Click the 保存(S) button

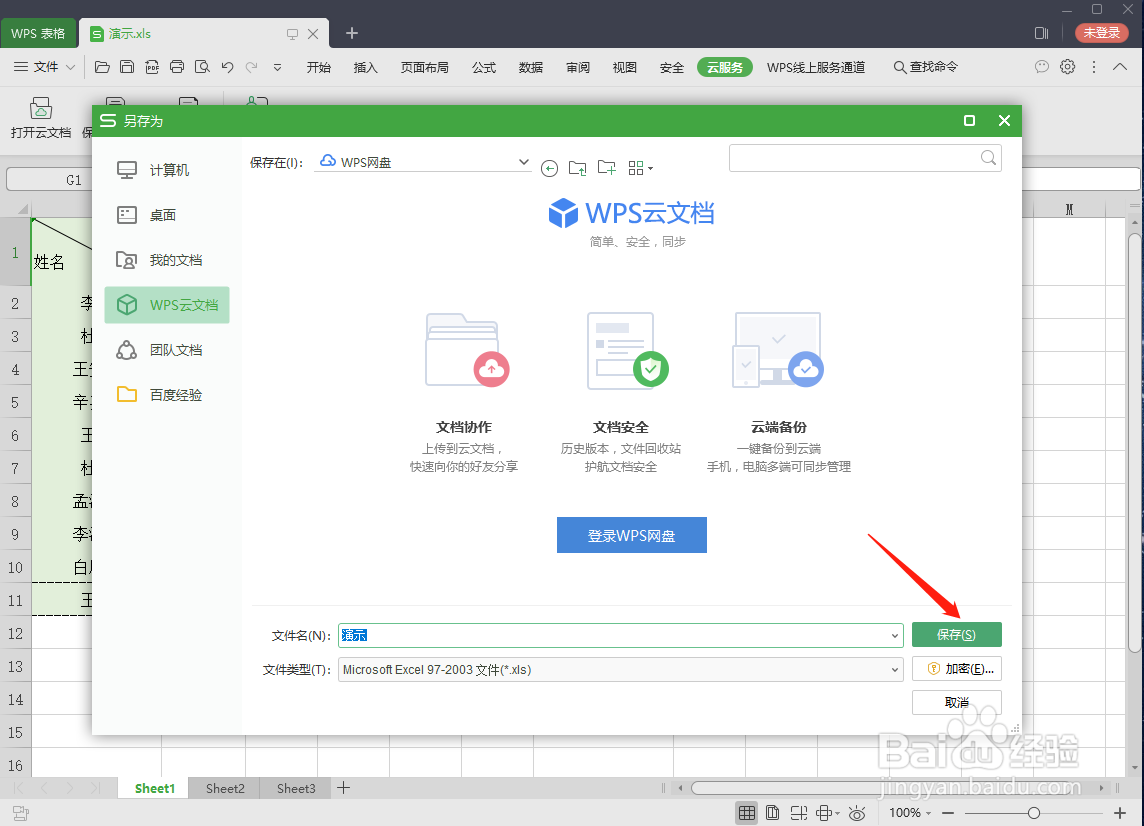956,635
